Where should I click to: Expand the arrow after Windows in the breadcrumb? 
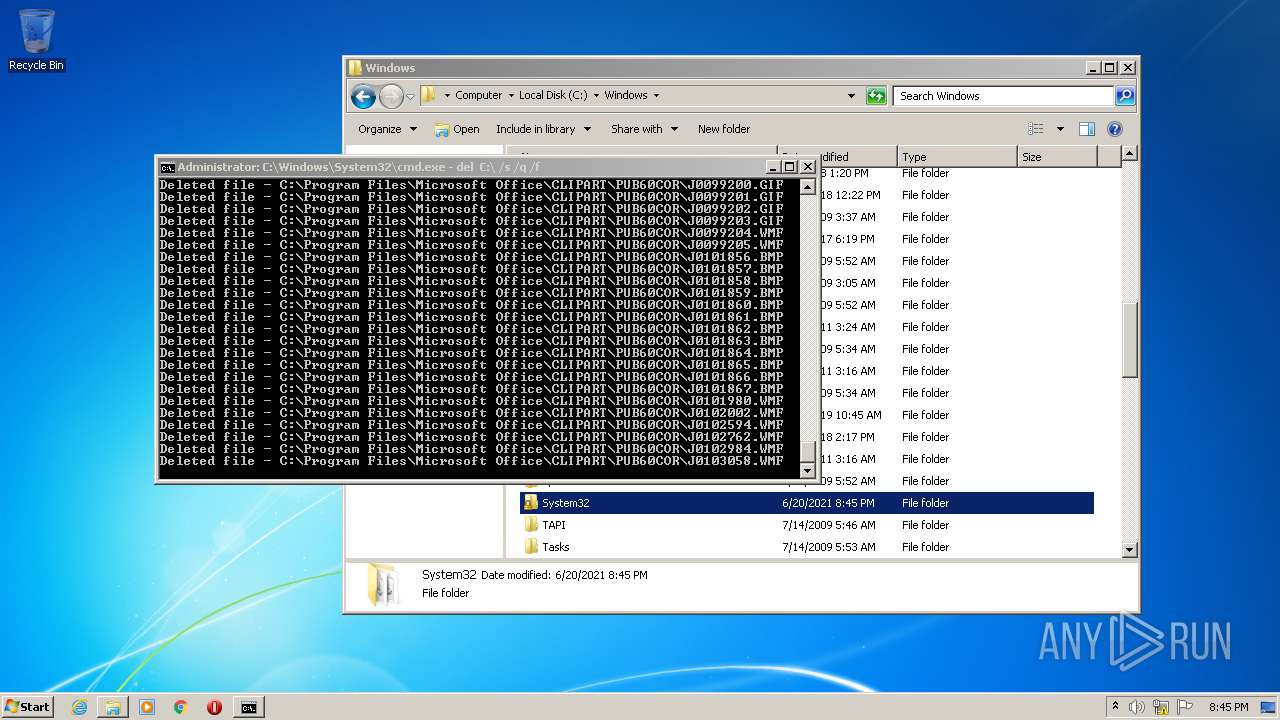pos(656,95)
